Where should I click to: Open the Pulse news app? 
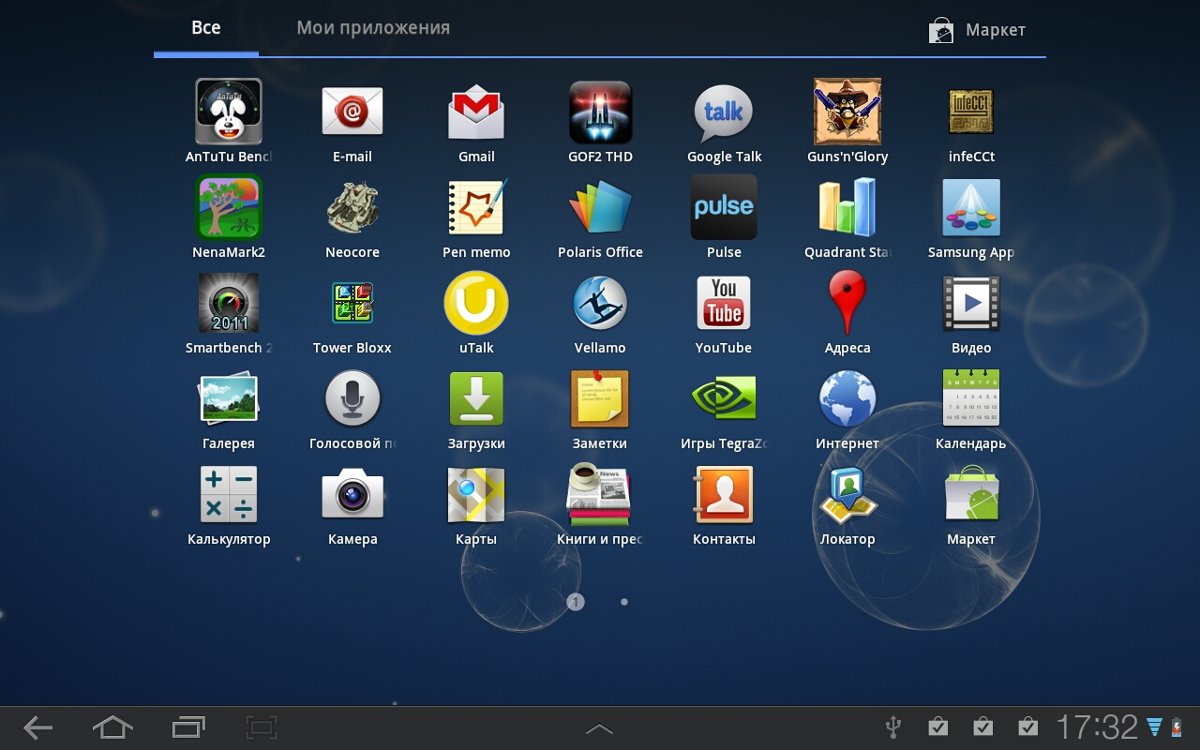pos(724,208)
